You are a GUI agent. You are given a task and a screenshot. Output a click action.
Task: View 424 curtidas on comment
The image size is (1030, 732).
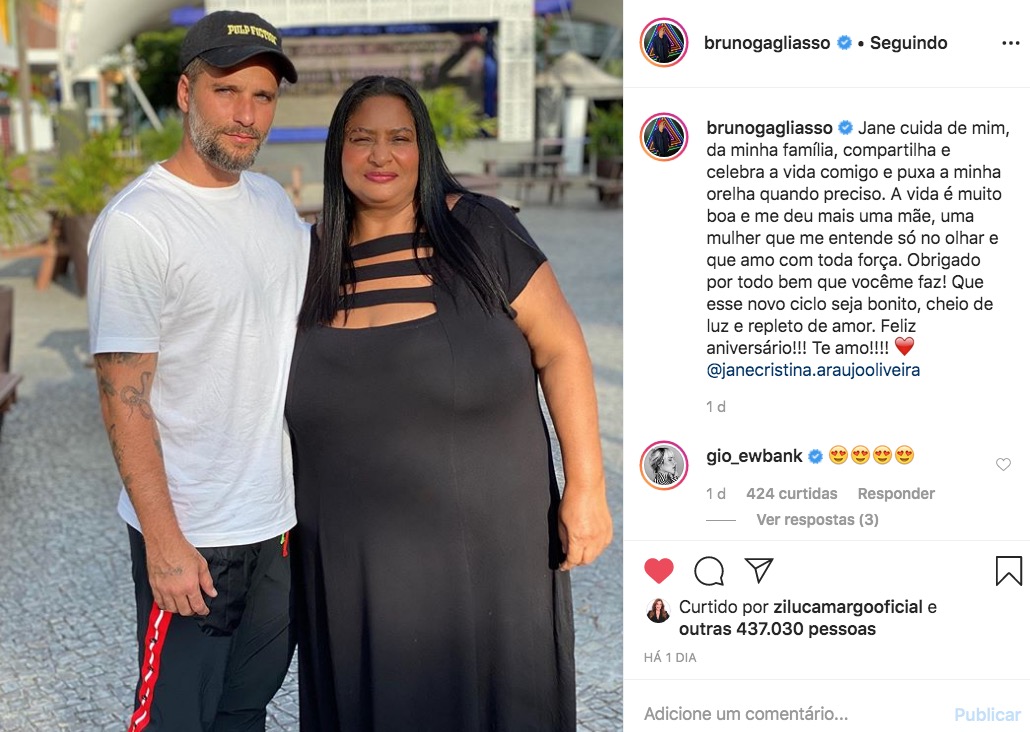[x=792, y=493]
